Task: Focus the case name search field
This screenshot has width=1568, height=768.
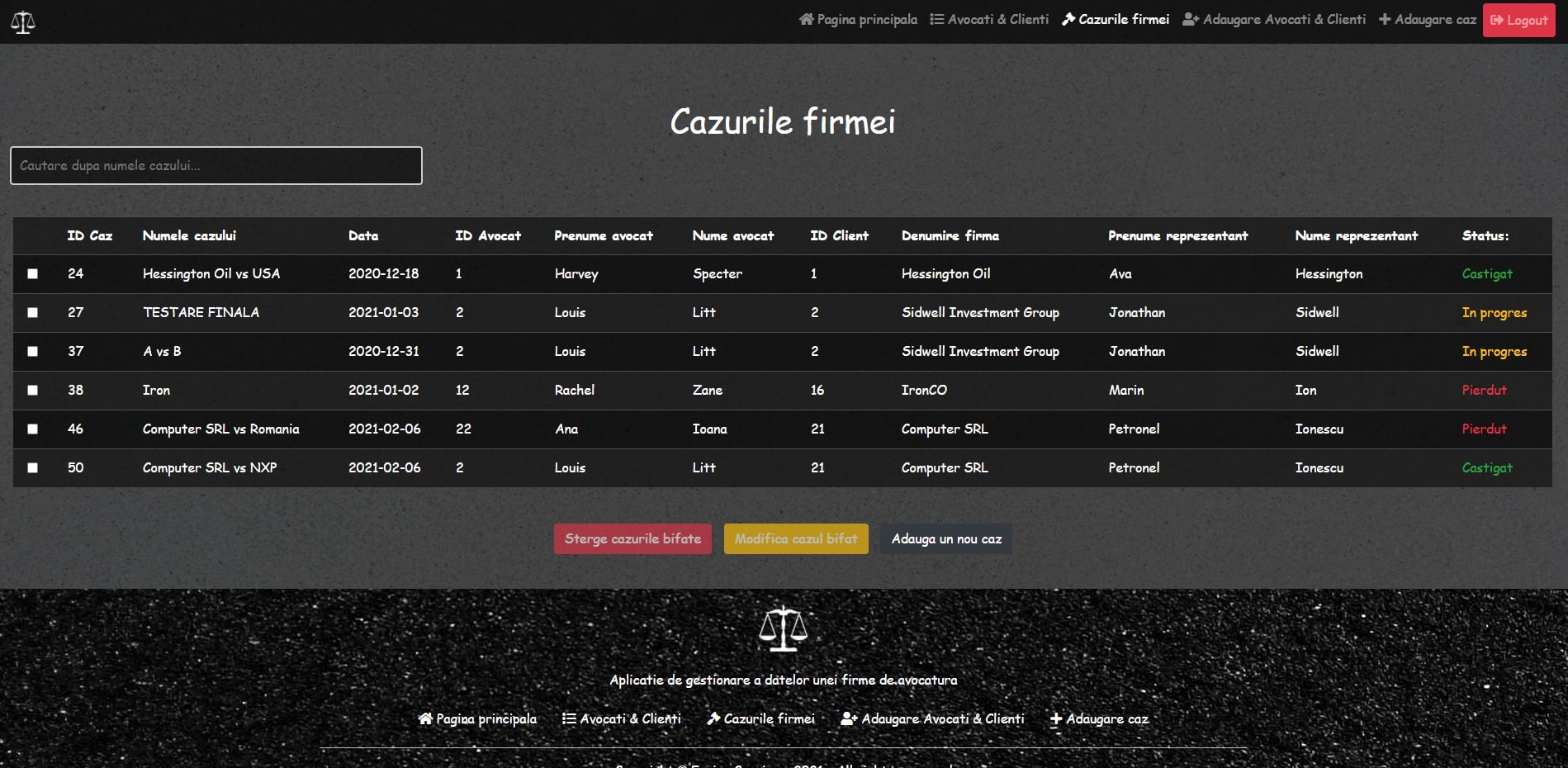Action: (x=216, y=165)
